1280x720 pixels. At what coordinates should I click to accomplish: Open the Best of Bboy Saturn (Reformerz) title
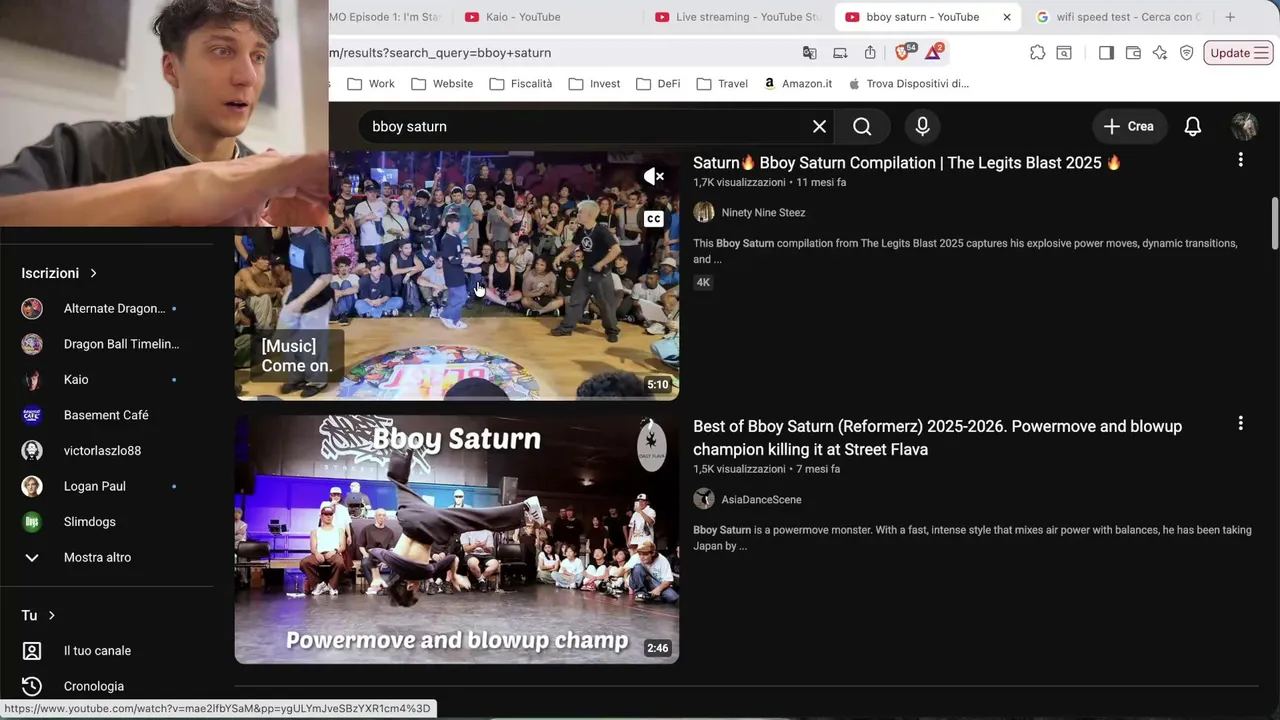(937, 438)
